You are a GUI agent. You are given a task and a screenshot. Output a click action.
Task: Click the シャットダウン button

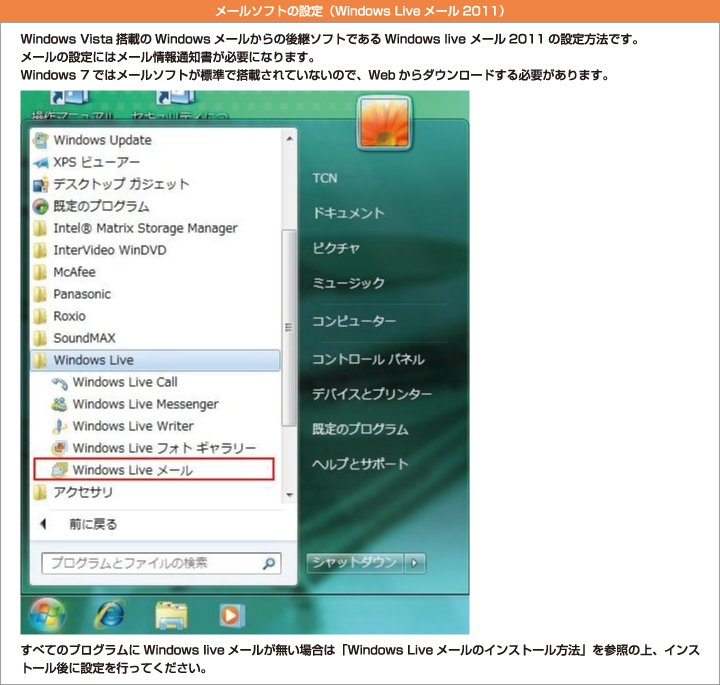point(355,563)
